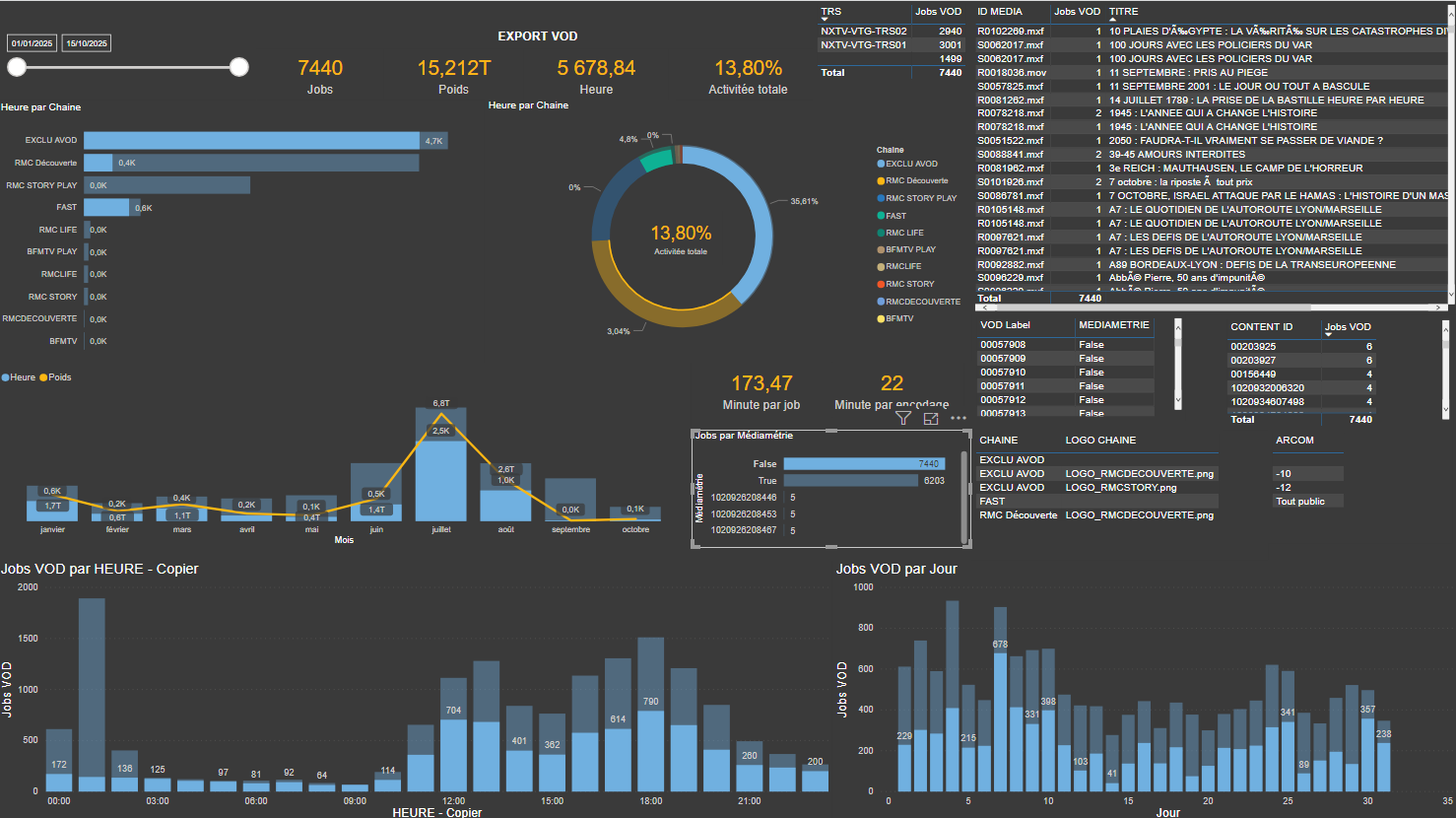The width and height of the screenshot is (1456, 818).
Task: Toggle the Heure legend entry
Action: (19, 377)
